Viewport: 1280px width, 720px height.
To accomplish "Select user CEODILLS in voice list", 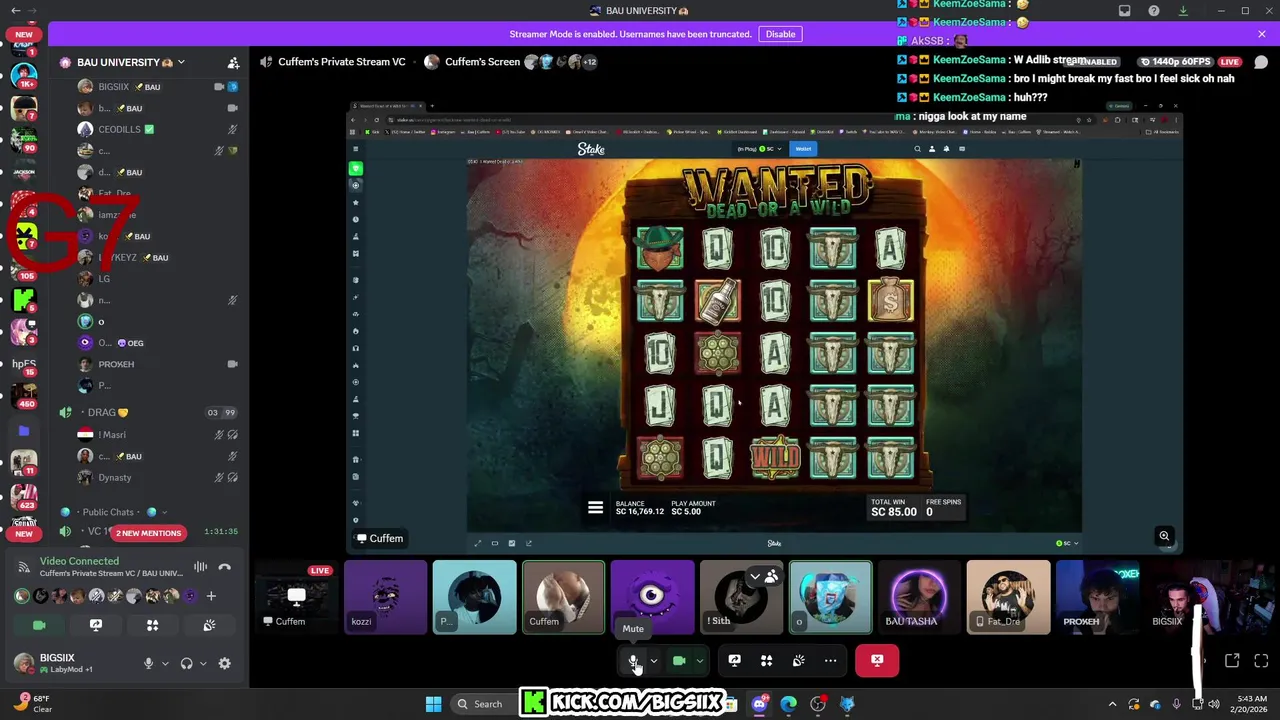I will (x=150, y=129).
